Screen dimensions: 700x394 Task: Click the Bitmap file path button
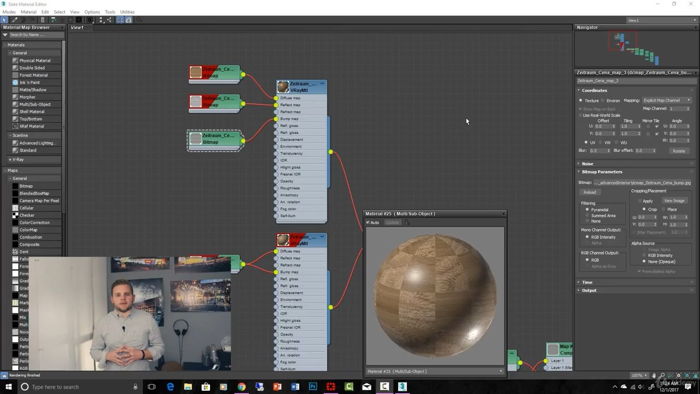[643, 182]
